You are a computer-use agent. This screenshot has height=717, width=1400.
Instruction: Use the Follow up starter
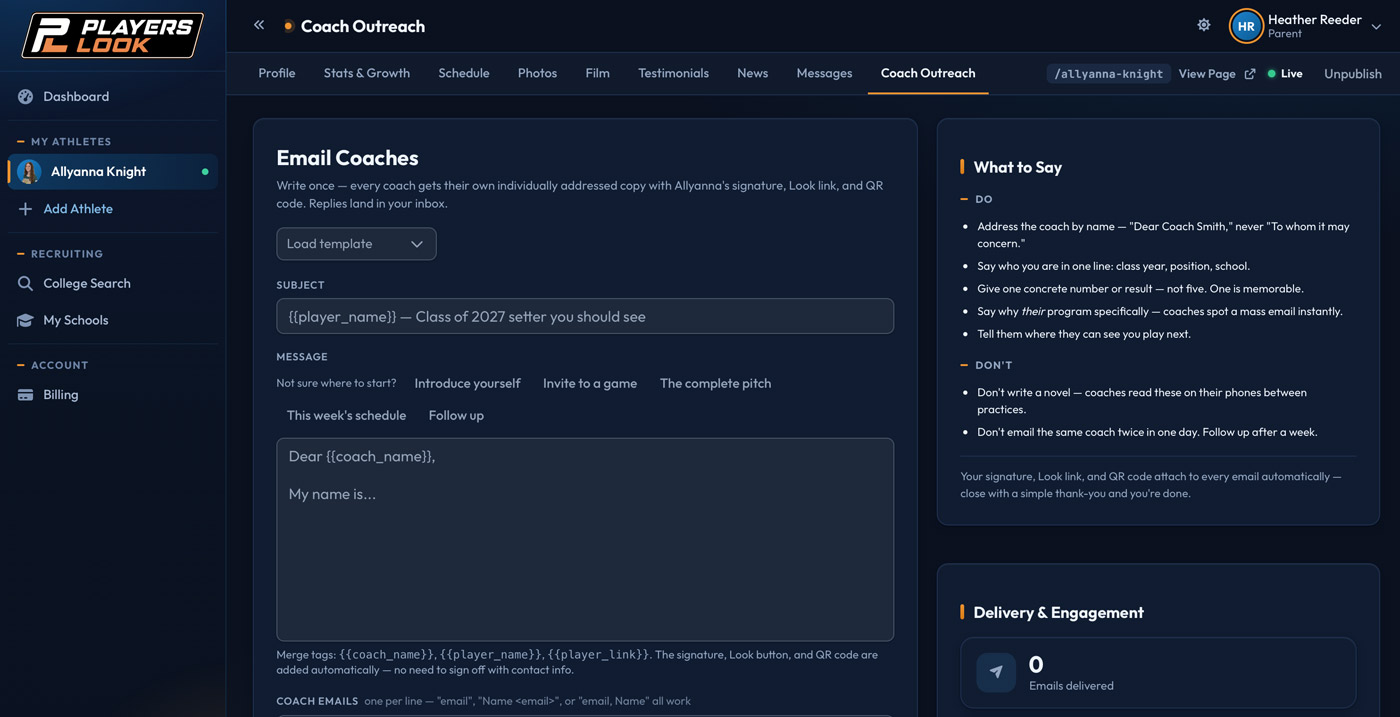coord(456,416)
